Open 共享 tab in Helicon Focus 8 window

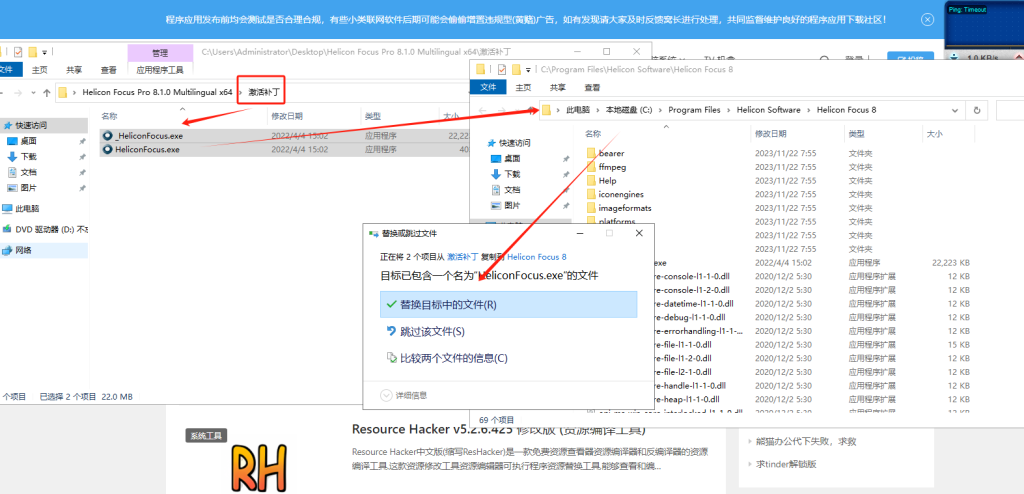coord(557,87)
